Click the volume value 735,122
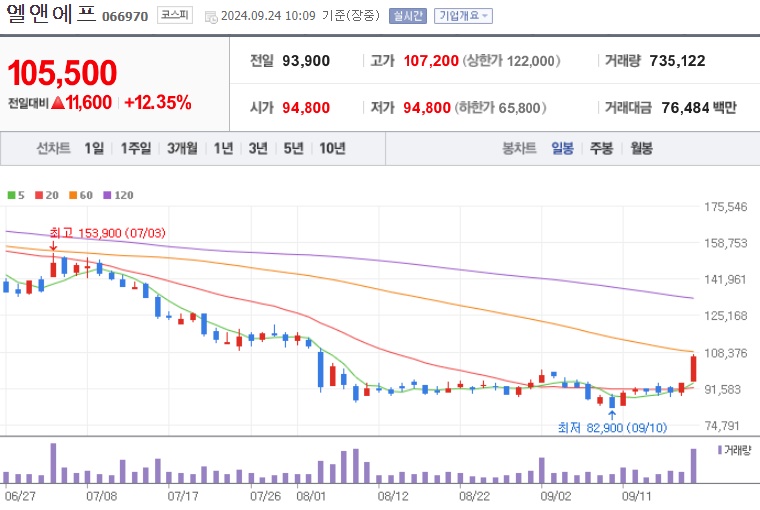This screenshot has width=760, height=510. pyautogui.click(x=677, y=61)
